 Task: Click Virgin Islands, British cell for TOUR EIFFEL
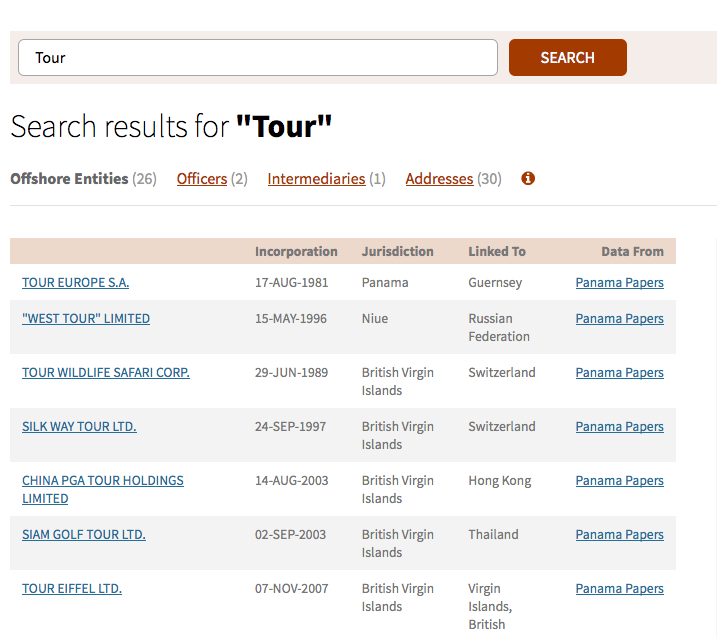(490, 606)
